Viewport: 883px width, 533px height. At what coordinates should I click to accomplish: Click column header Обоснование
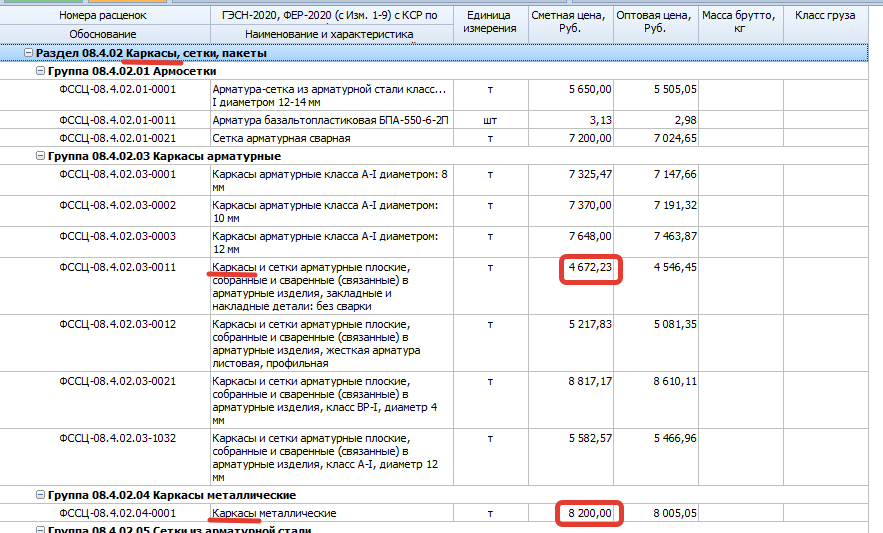pos(103,34)
